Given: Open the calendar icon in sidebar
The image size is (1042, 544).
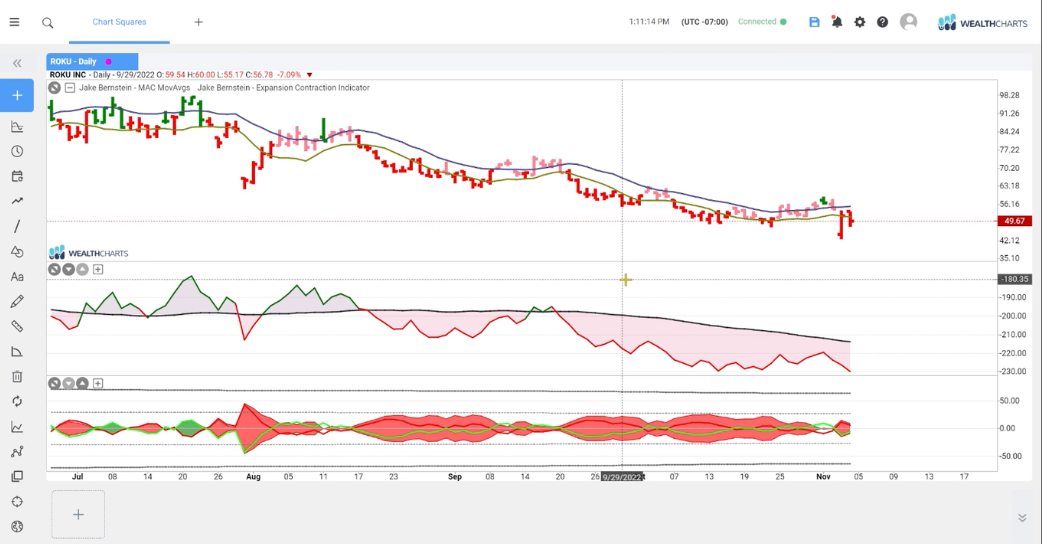Looking at the screenshot, I should pos(17,176).
